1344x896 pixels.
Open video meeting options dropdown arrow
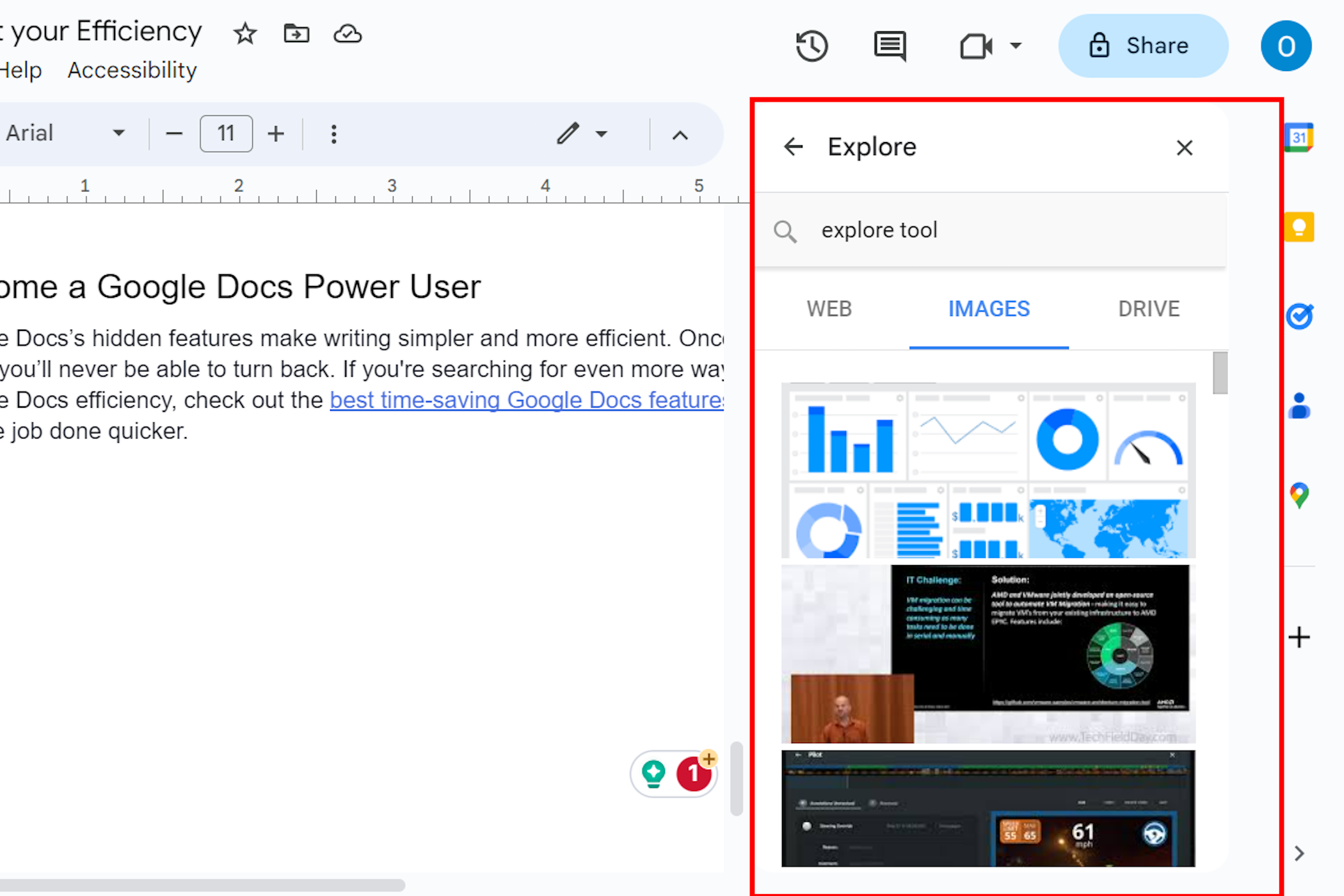[1015, 46]
